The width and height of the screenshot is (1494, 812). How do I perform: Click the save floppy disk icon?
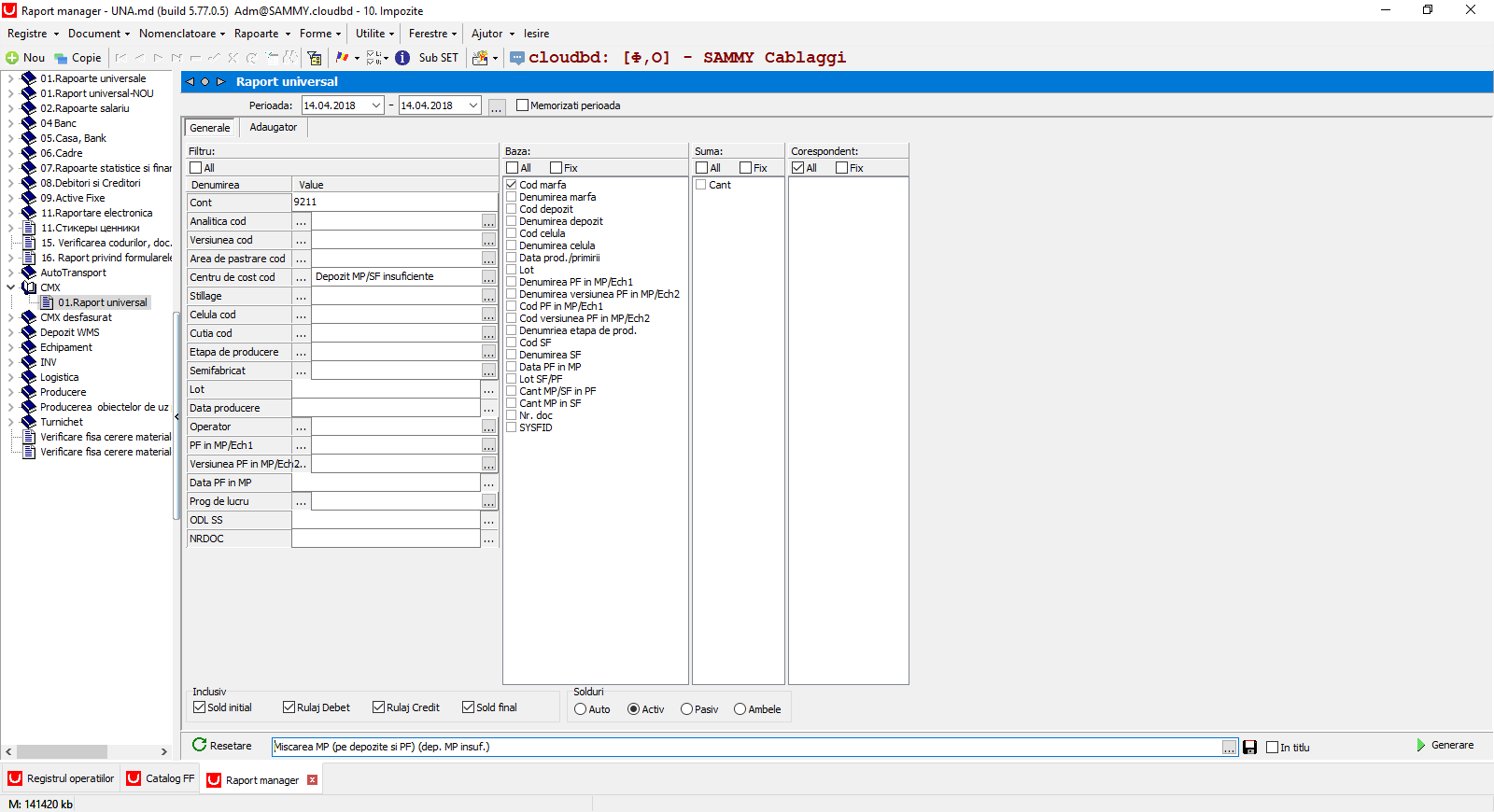click(1250, 748)
